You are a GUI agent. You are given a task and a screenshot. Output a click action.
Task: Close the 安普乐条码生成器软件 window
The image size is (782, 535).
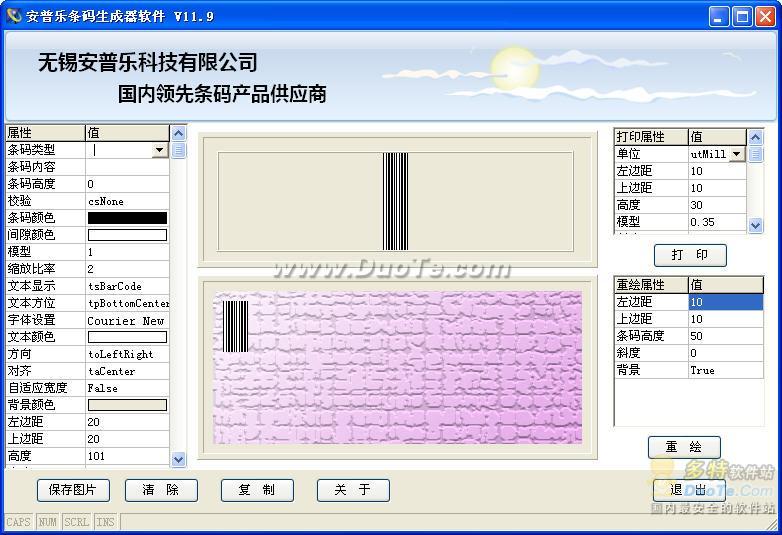(766, 17)
